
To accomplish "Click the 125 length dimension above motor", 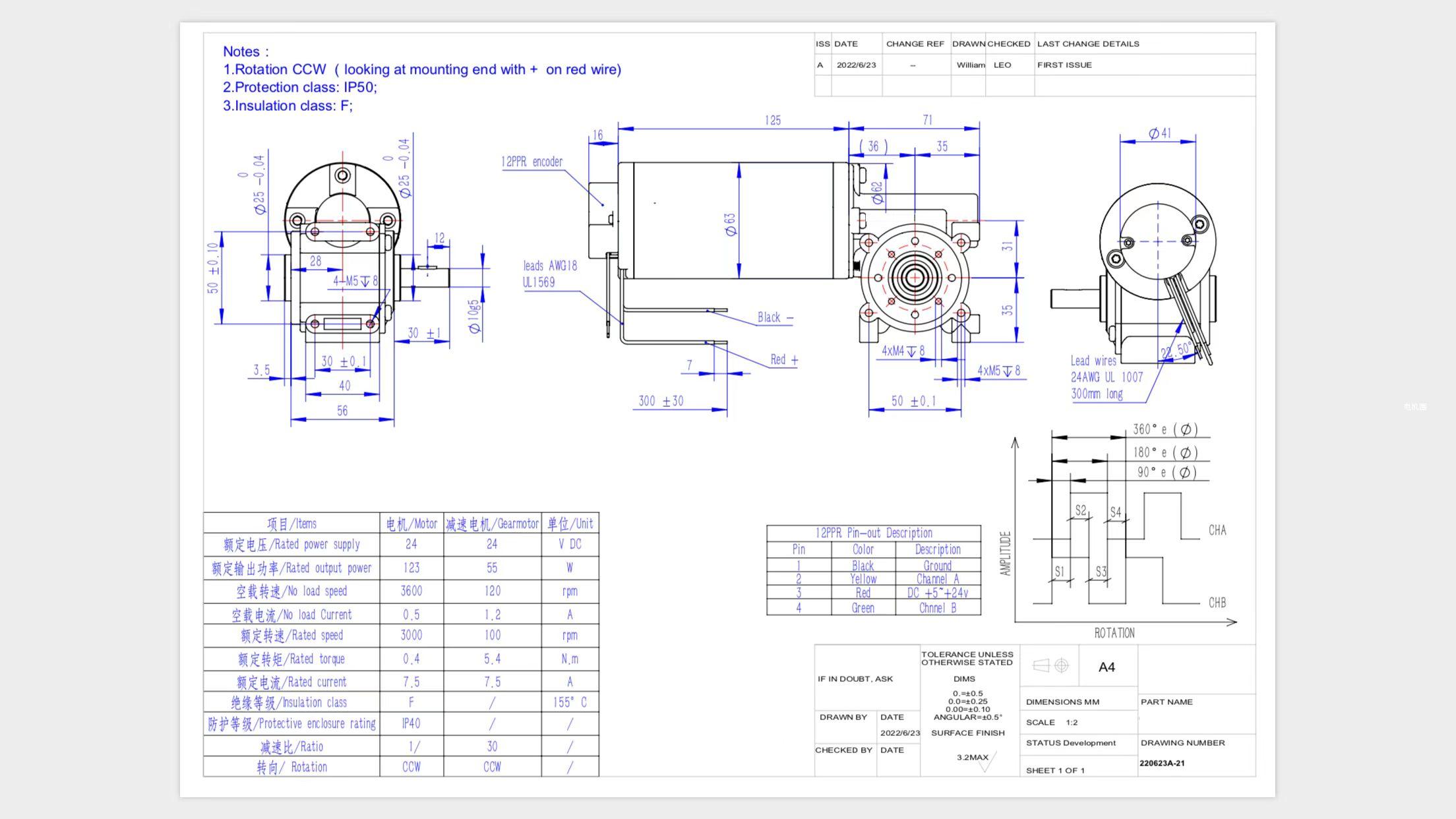I will tap(772, 121).
